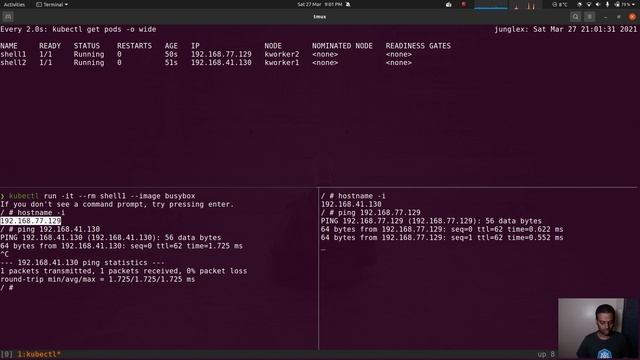Click the junglex timestamp in watch header
640x360 pixels.
566,29
